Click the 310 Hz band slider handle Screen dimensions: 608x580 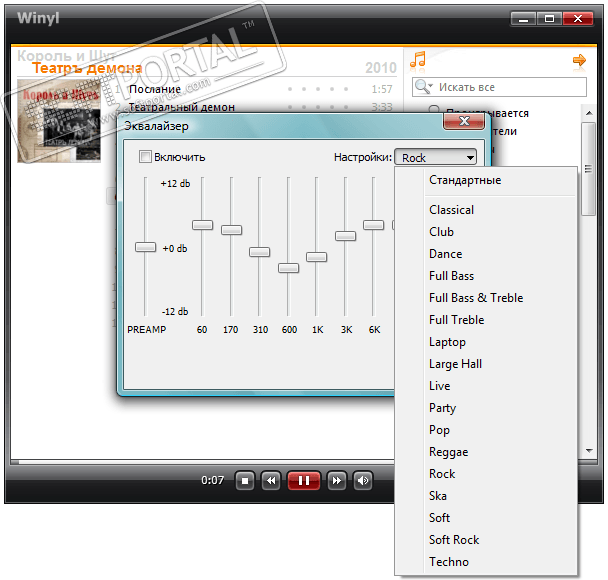pos(259,252)
